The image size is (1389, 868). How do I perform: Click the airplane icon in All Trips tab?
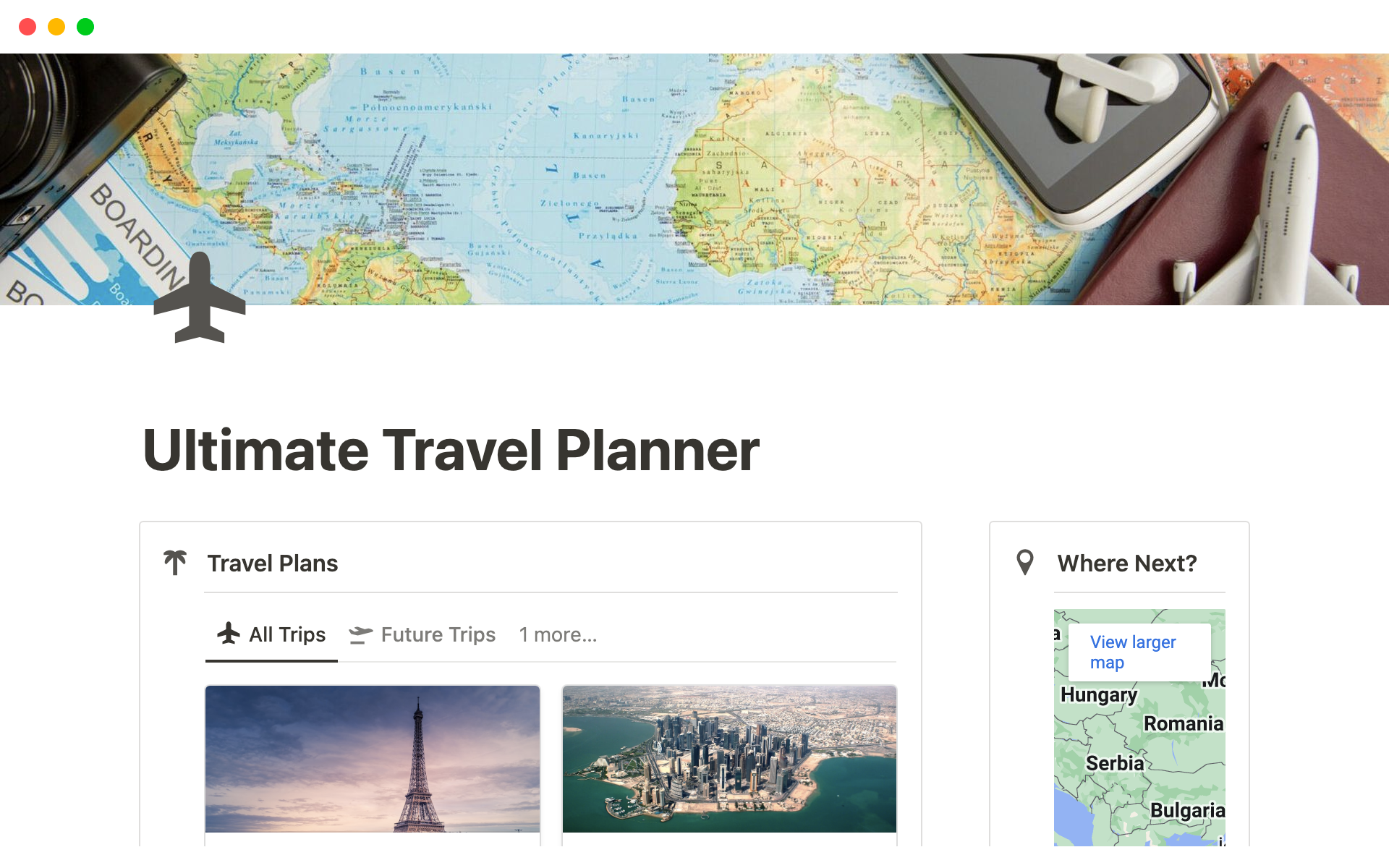point(229,634)
